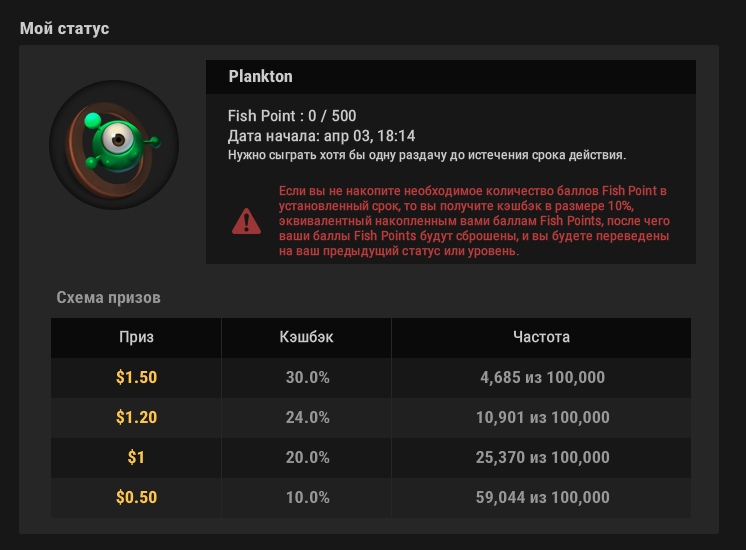Image resolution: width=746 pixels, height=550 pixels.
Task: Click the 25,370 из 100,000 frequency
Action: coord(542,457)
